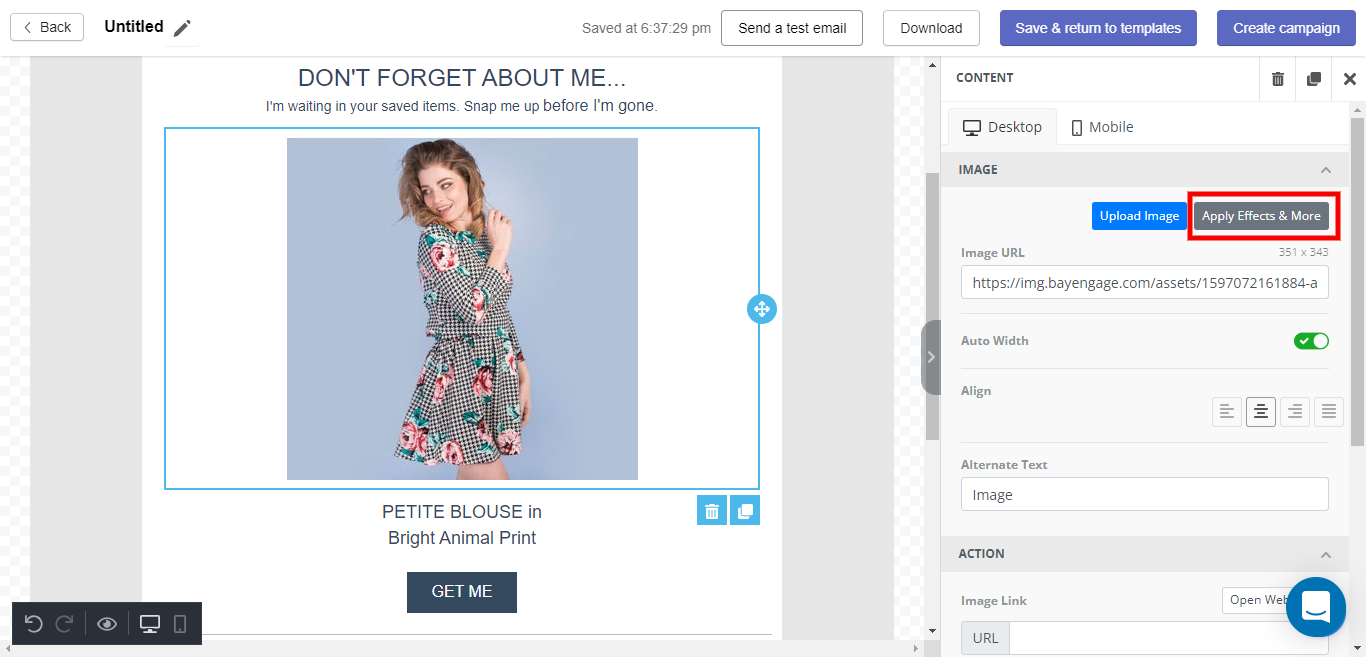Align the image right
1366x657 pixels.
[x=1295, y=411]
